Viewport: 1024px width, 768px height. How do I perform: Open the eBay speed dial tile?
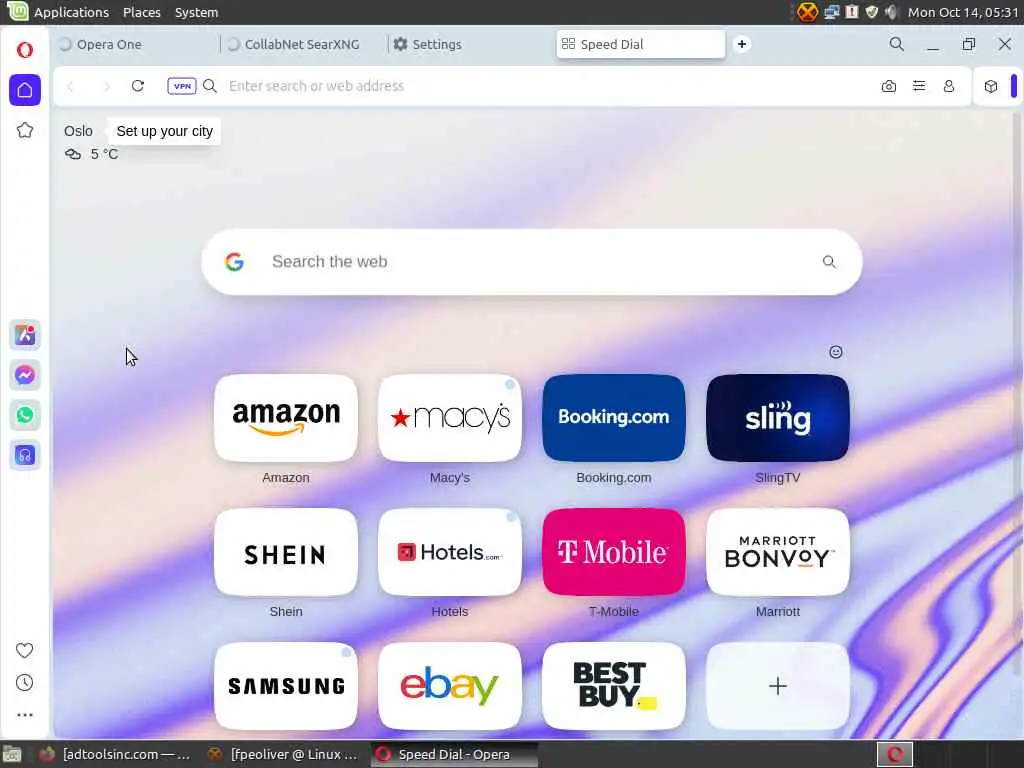tap(450, 686)
